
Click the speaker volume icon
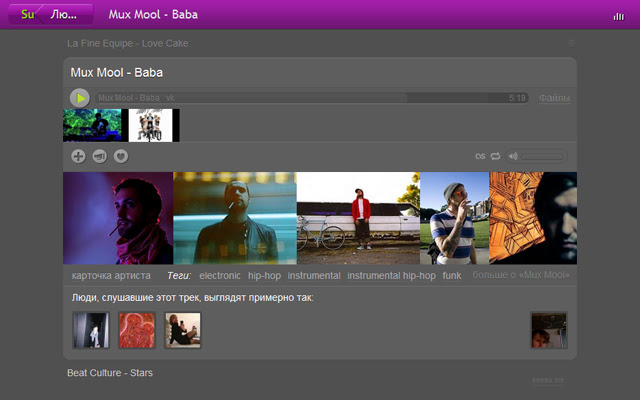[513, 156]
